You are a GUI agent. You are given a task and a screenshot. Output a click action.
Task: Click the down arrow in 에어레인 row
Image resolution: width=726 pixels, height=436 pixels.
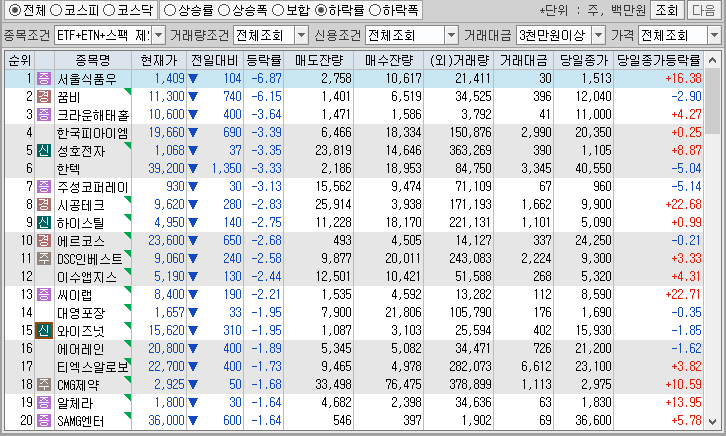point(193,349)
